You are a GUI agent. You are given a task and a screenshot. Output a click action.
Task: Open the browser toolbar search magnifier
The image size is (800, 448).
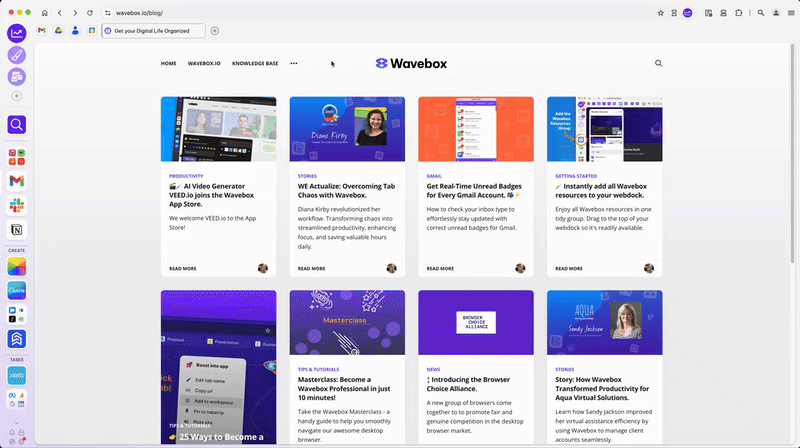point(761,13)
